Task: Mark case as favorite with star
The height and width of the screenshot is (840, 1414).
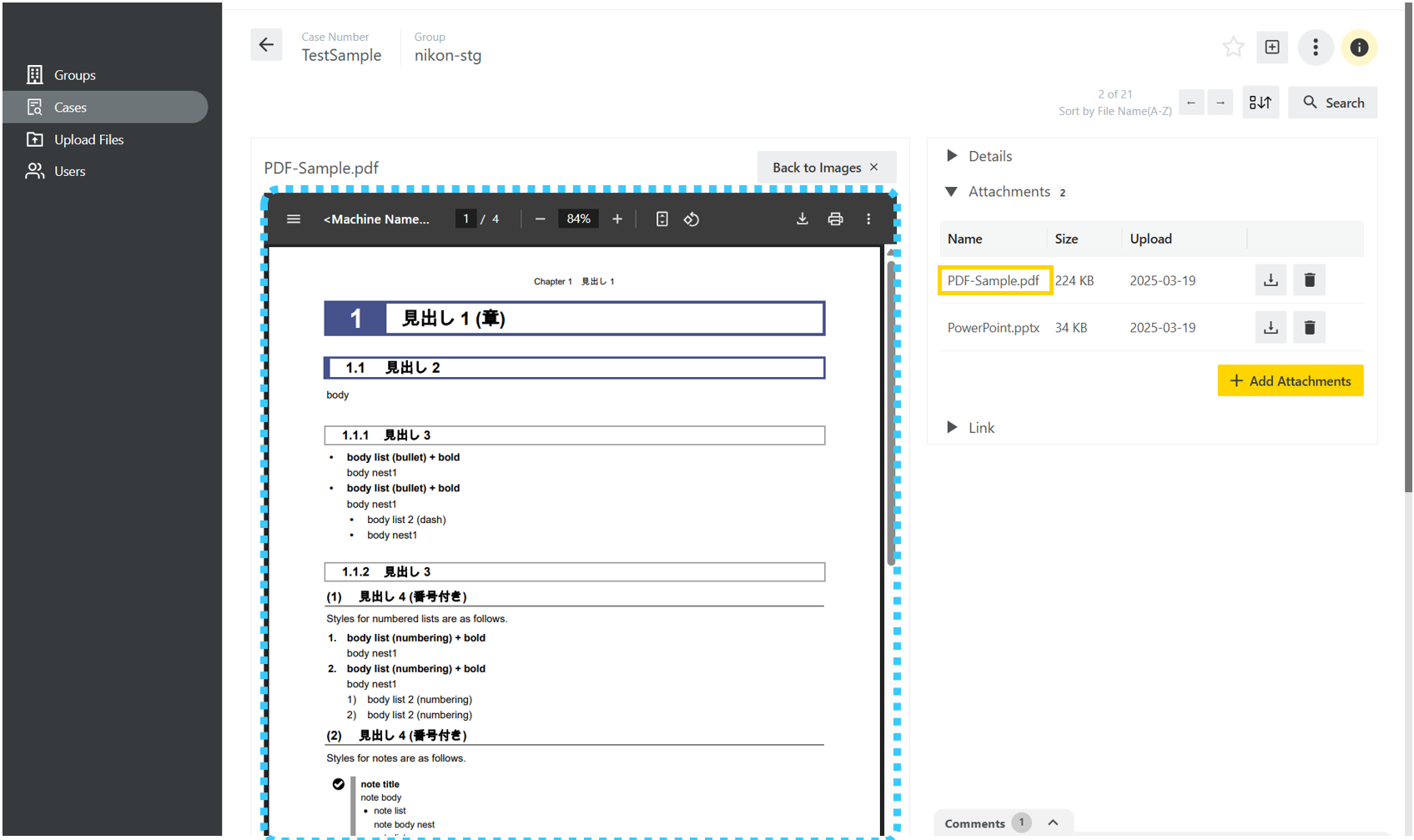Action: [x=1233, y=48]
